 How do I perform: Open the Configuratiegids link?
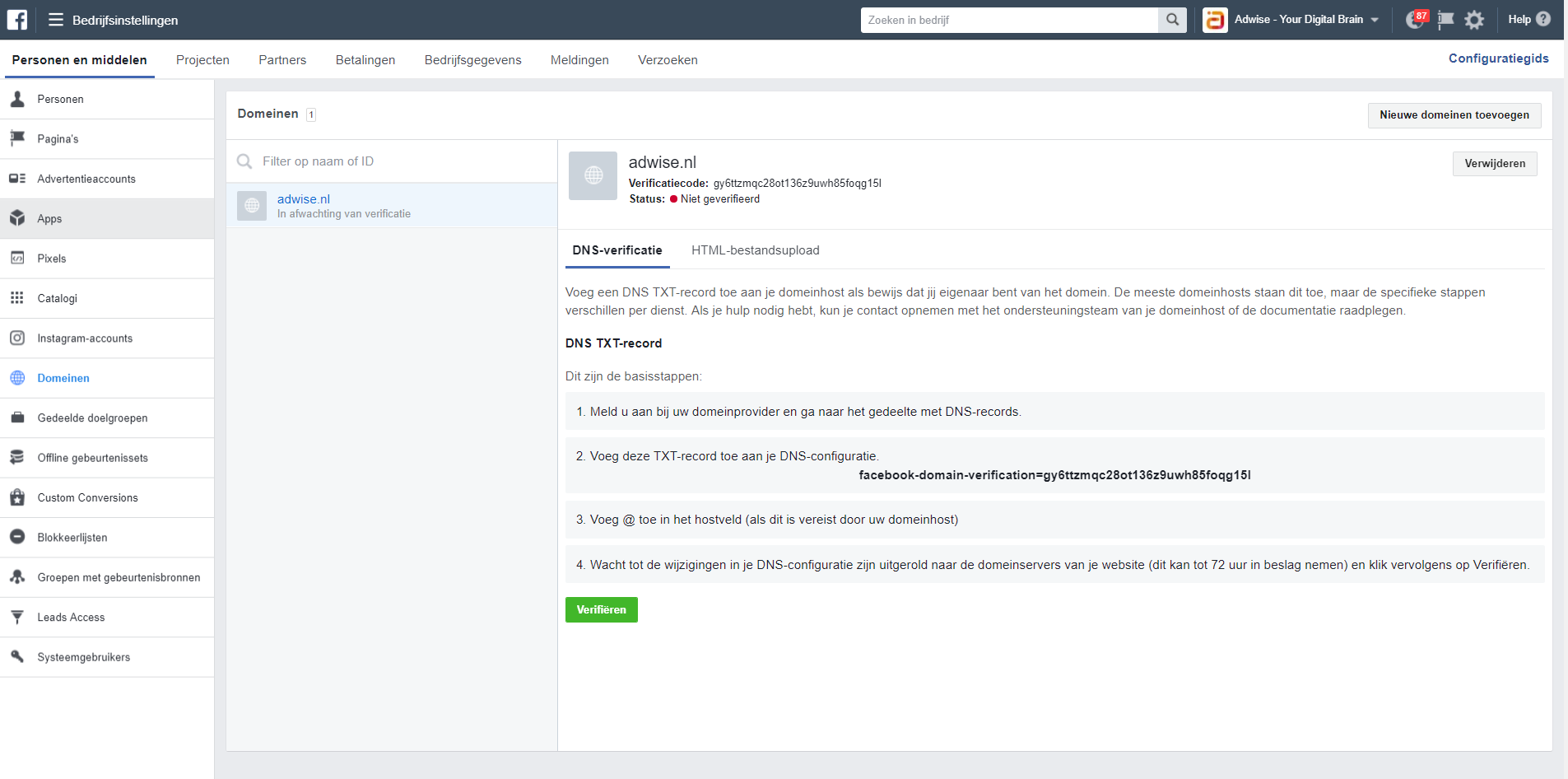[1499, 58]
